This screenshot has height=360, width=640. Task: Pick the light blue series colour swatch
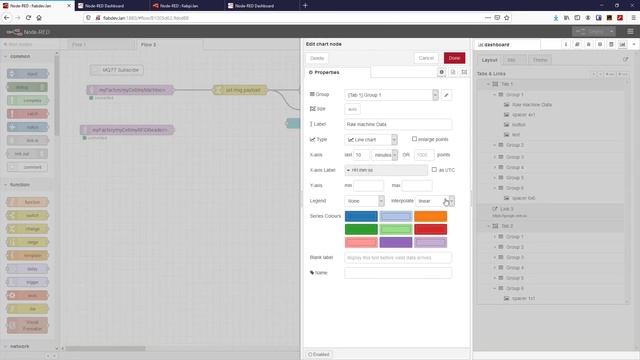click(396, 216)
